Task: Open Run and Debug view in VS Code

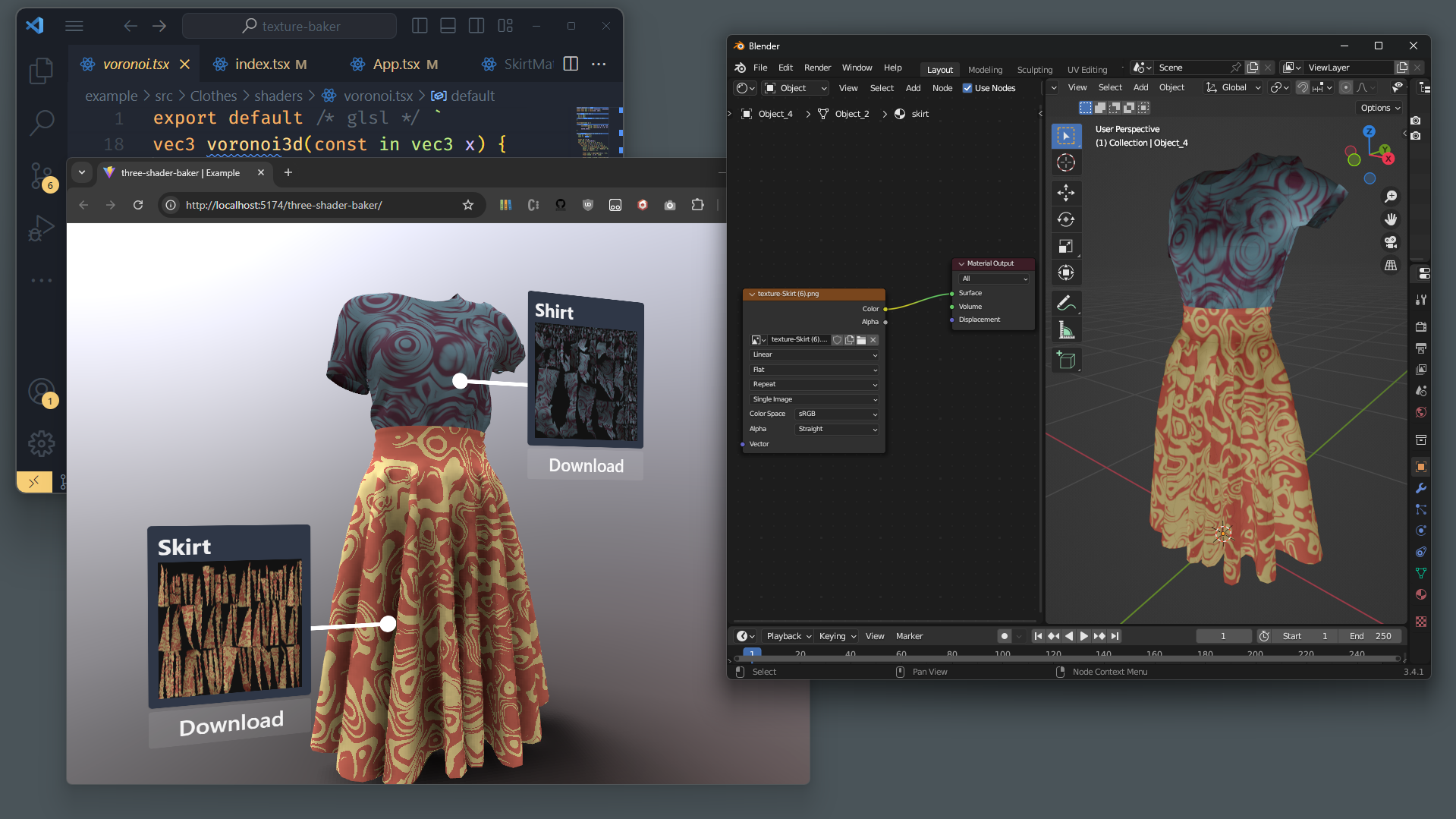Action: pyautogui.click(x=41, y=228)
